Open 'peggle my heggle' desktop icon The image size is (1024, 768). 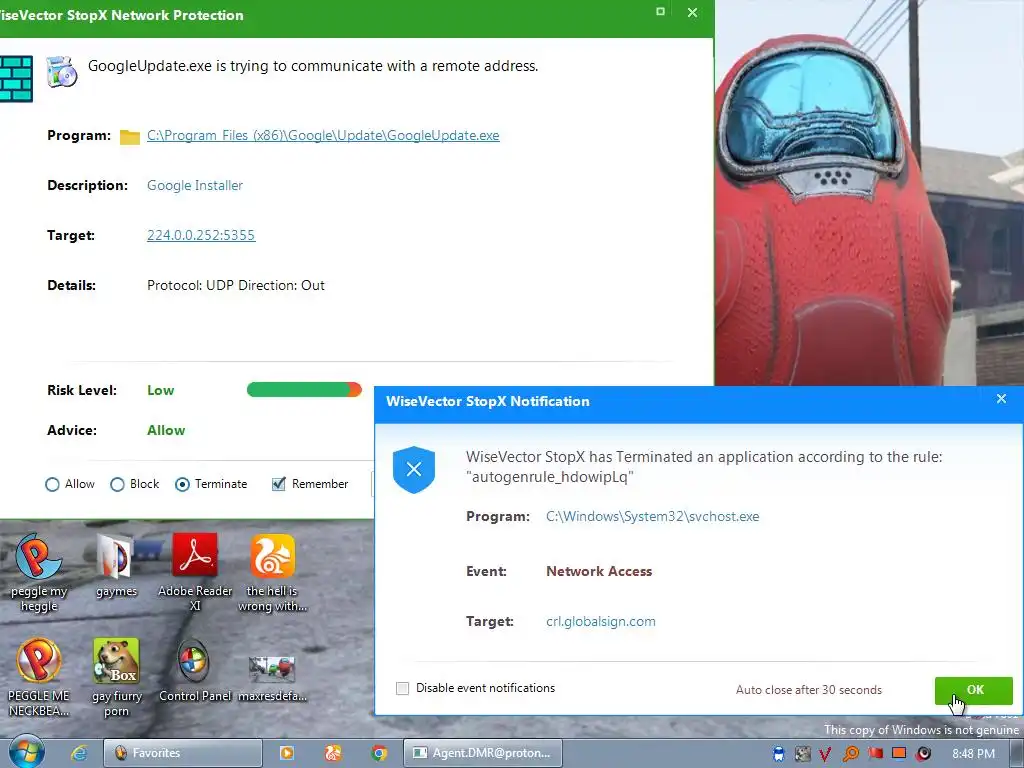pyautogui.click(x=39, y=573)
